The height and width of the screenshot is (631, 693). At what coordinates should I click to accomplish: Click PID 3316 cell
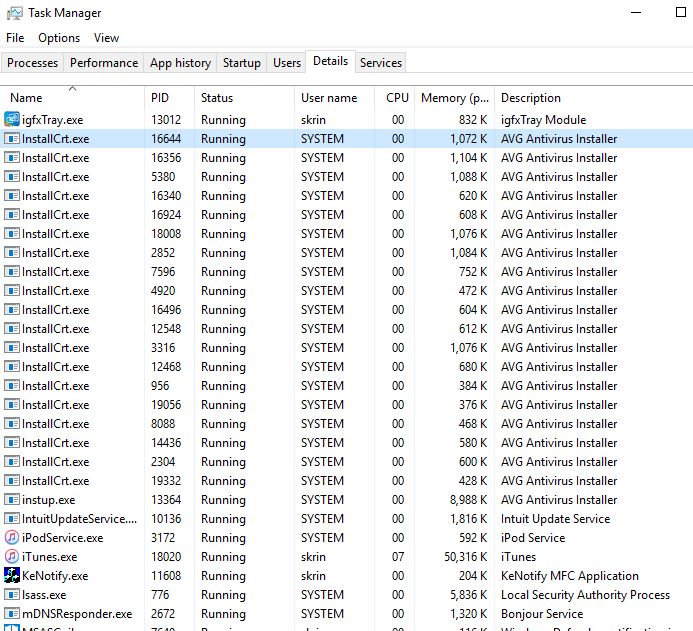pyautogui.click(x=163, y=348)
